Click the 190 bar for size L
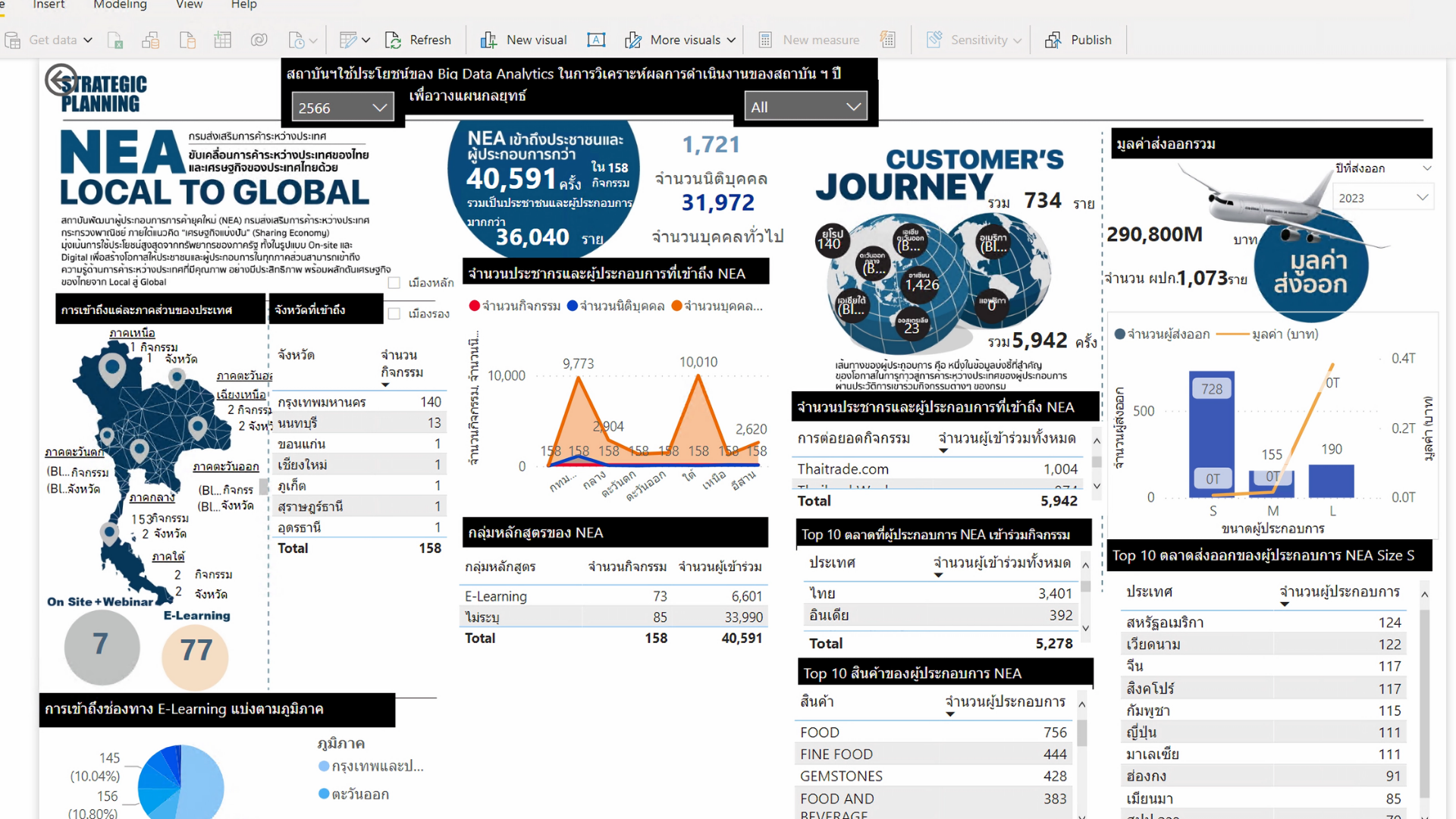This screenshot has width=1456, height=819. (x=1331, y=481)
